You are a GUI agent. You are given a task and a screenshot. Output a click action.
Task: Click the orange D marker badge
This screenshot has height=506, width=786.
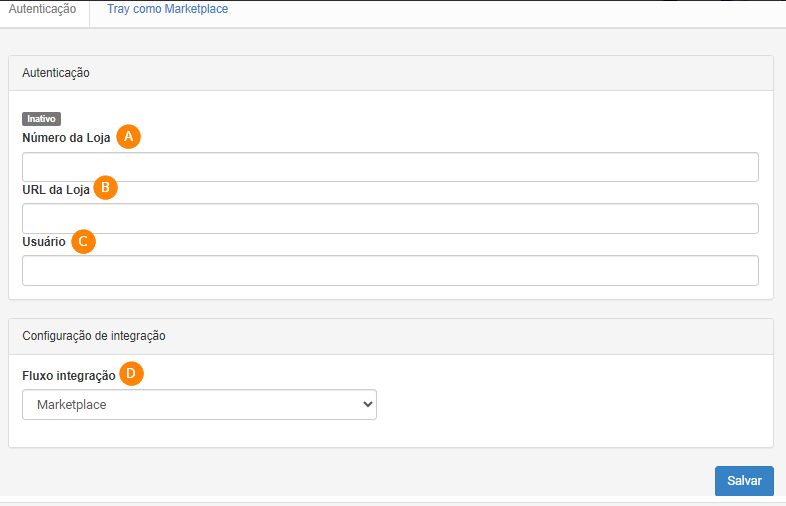tap(131, 374)
